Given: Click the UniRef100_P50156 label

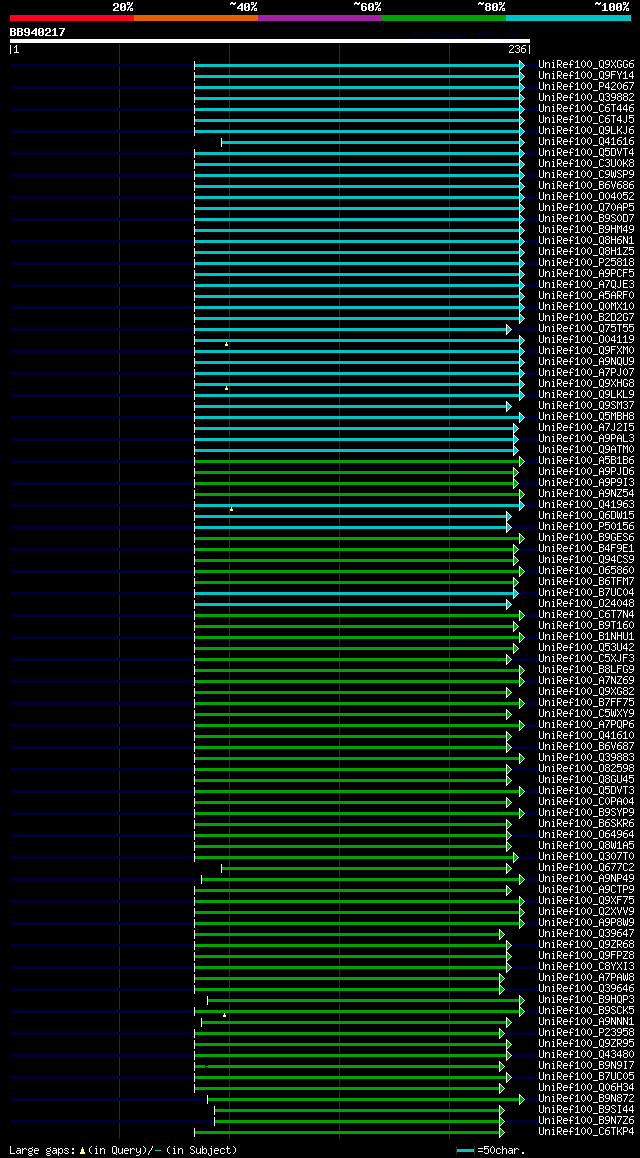Looking at the screenshot, I should click(x=586, y=527).
